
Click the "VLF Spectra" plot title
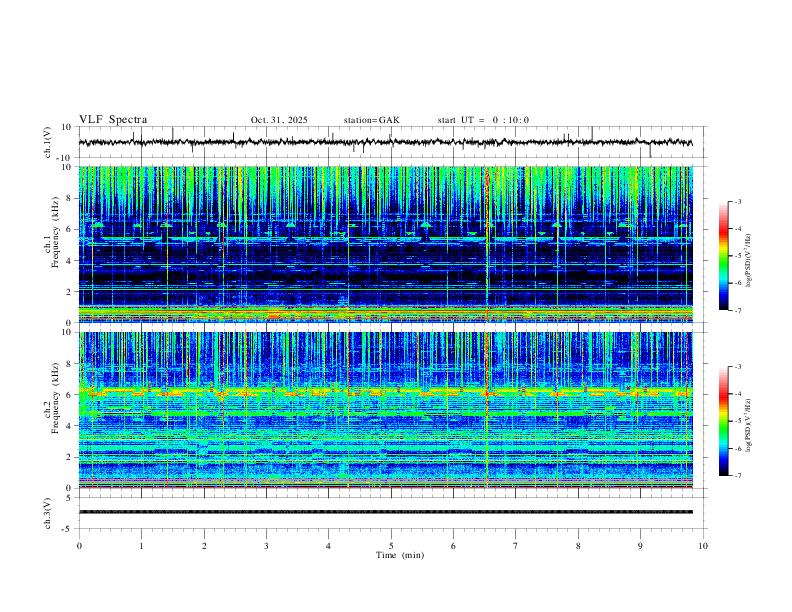pos(113,120)
